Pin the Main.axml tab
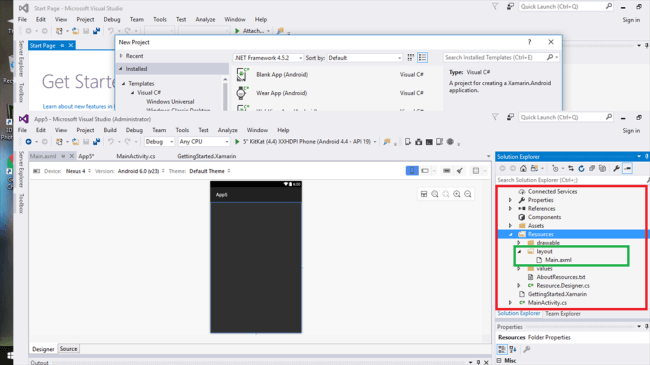 pyautogui.click(x=63, y=156)
